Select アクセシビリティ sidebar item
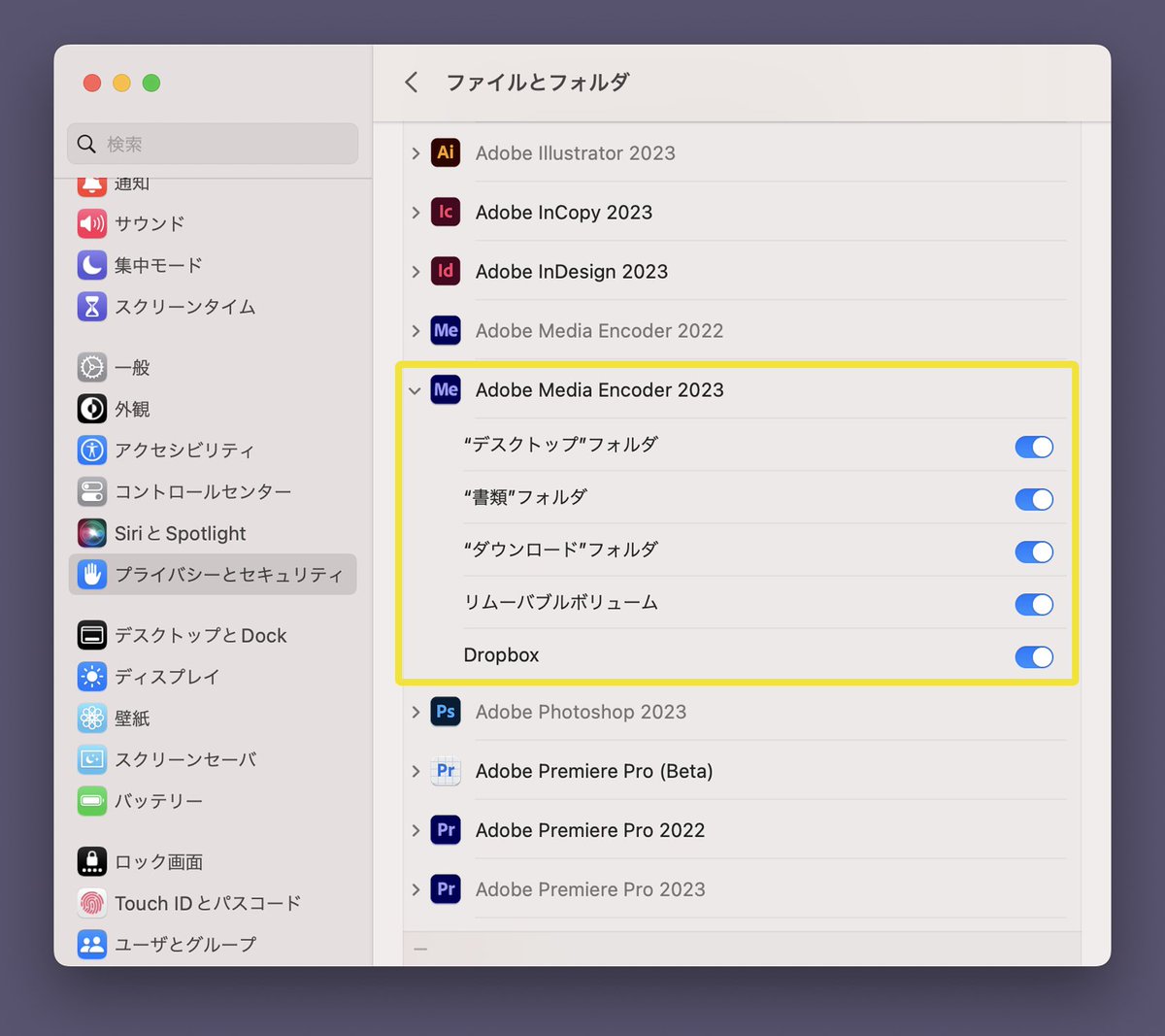 (213, 451)
